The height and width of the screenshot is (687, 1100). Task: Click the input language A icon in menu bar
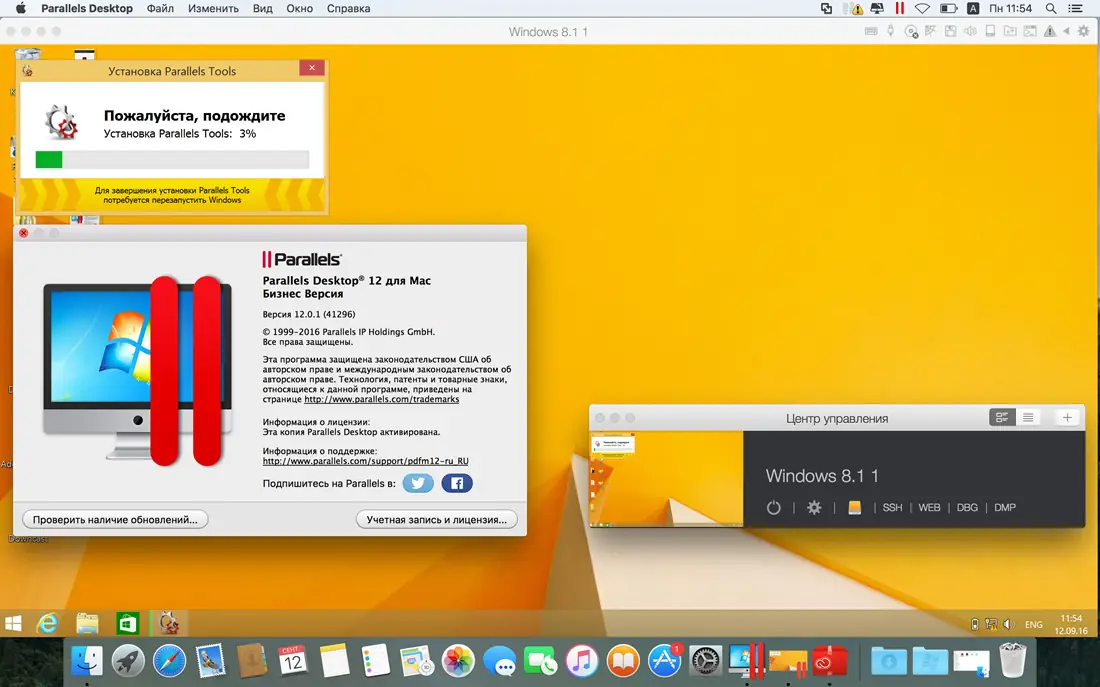(973, 8)
